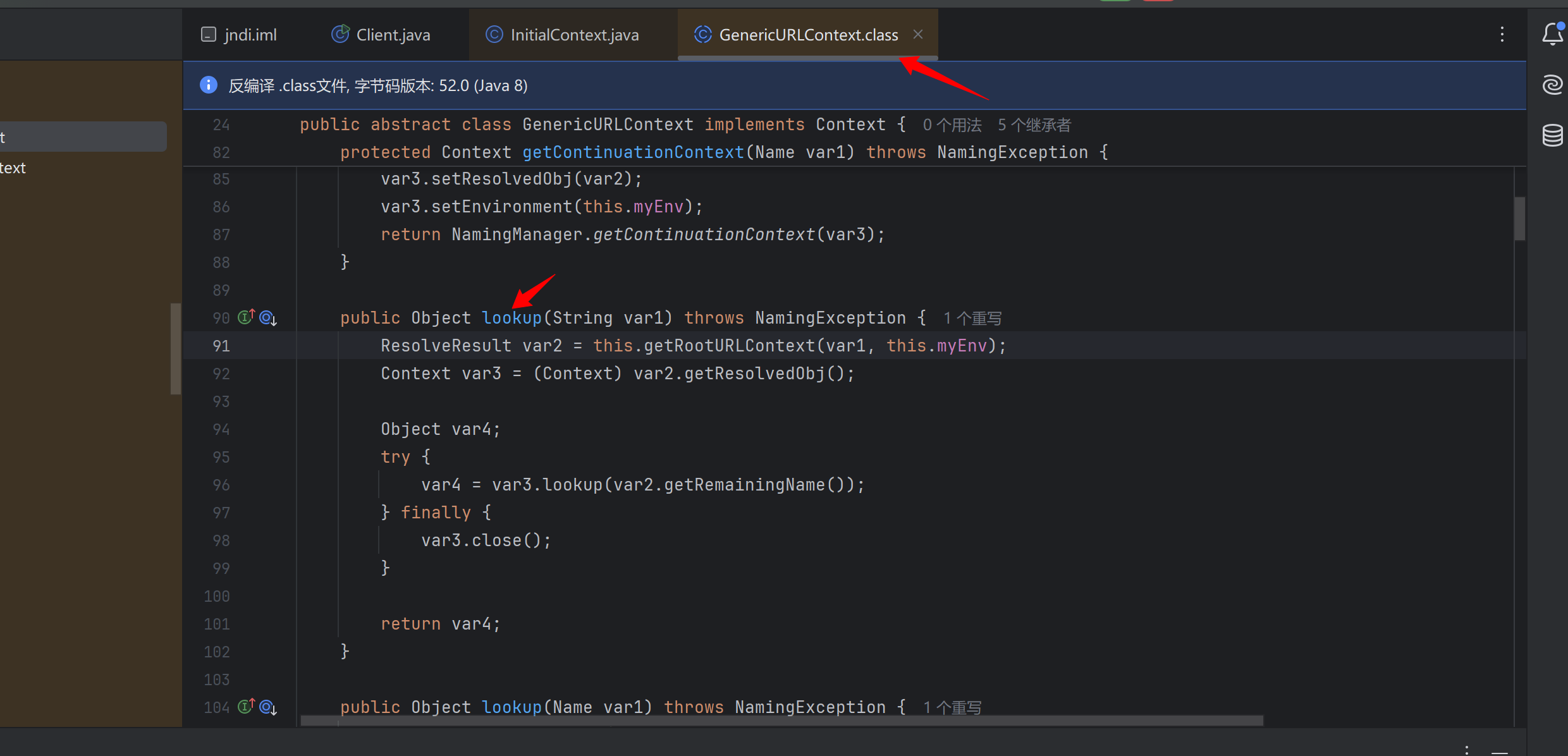Screen dimensions: 1568x756
Task: Open the Notifications bell icon
Action: (1552, 34)
